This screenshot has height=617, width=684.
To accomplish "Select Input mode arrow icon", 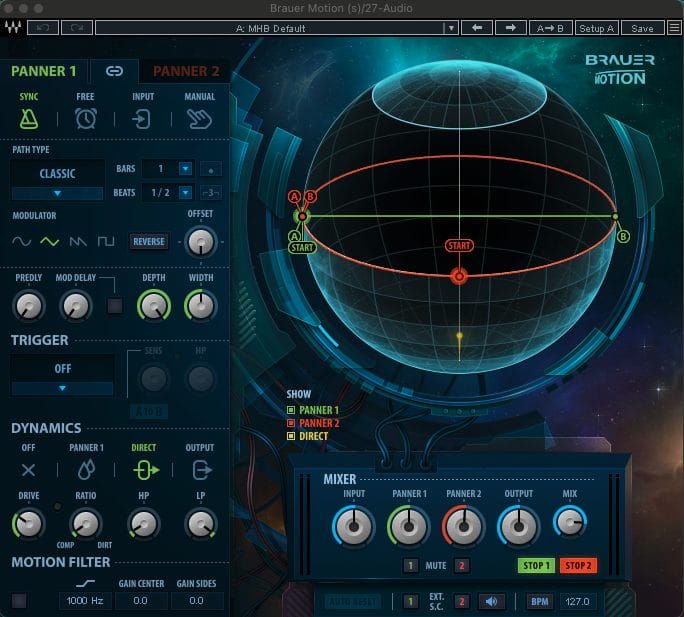I will [x=142, y=119].
